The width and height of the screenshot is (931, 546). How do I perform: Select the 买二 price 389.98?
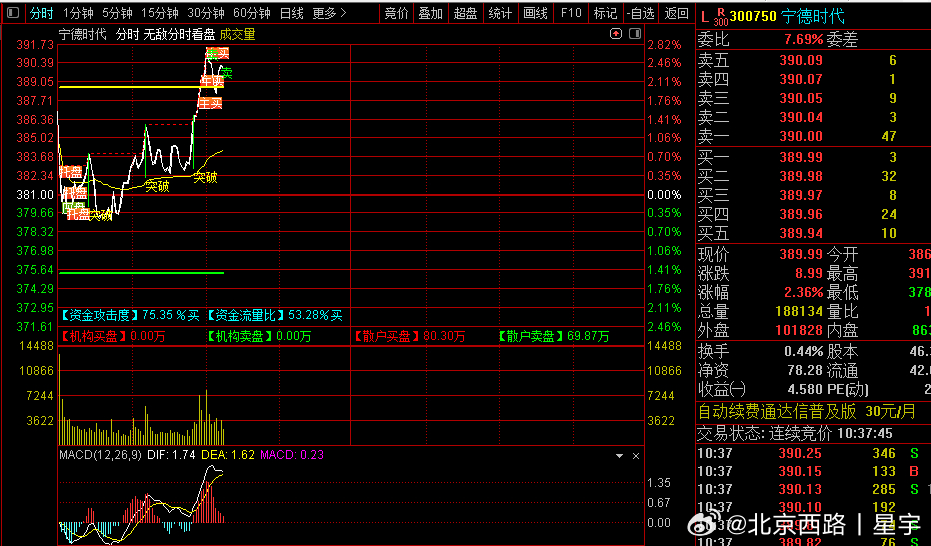pyautogui.click(x=801, y=176)
